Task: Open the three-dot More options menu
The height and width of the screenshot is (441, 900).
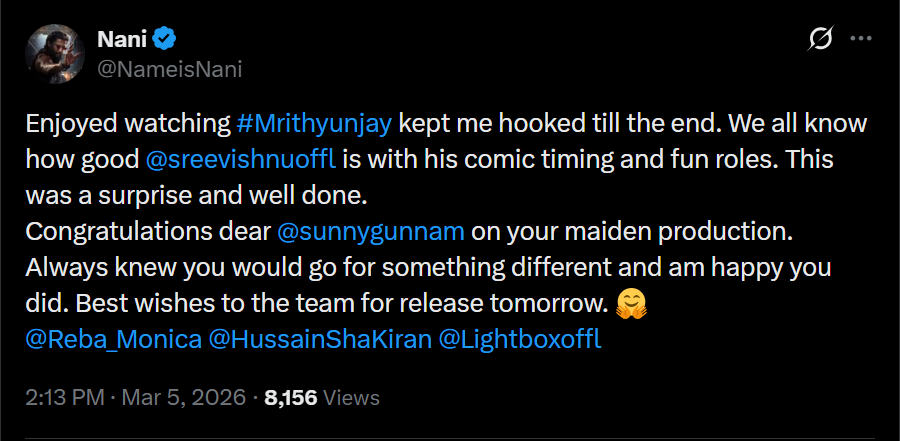Action: click(860, 40)
